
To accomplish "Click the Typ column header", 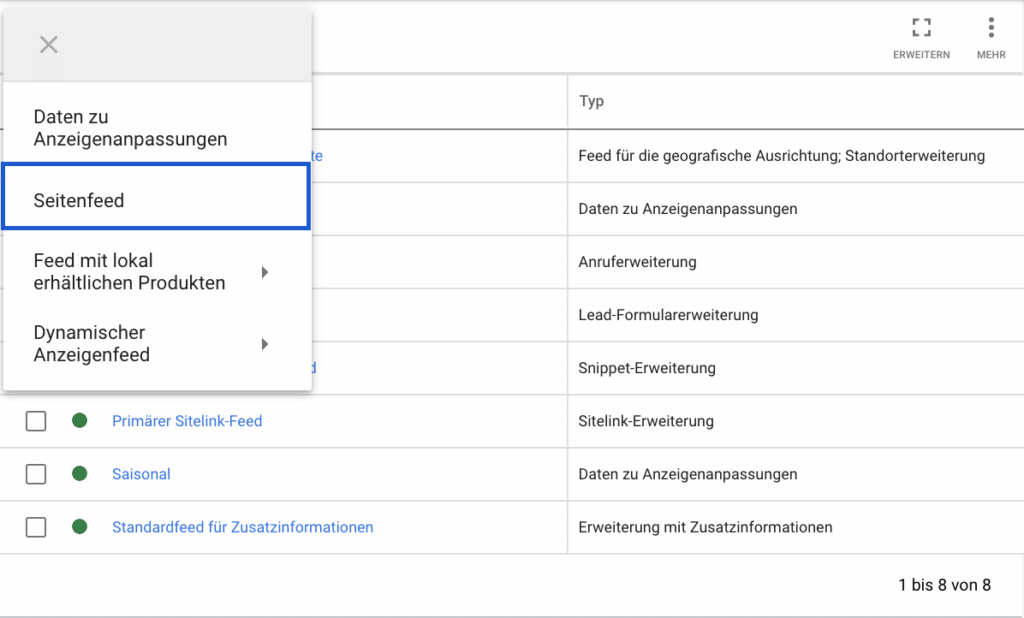I will click(x=592, y=101).
